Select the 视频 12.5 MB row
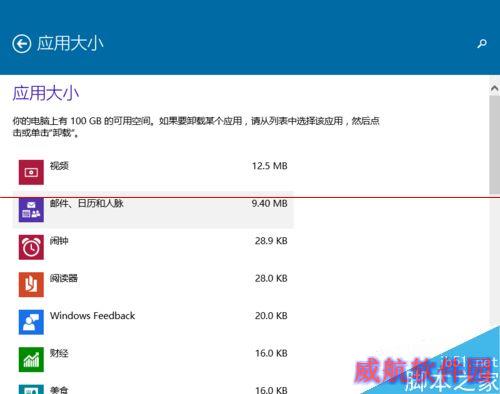The width and height of the screenshot is (500, 394). coord(153,172)
